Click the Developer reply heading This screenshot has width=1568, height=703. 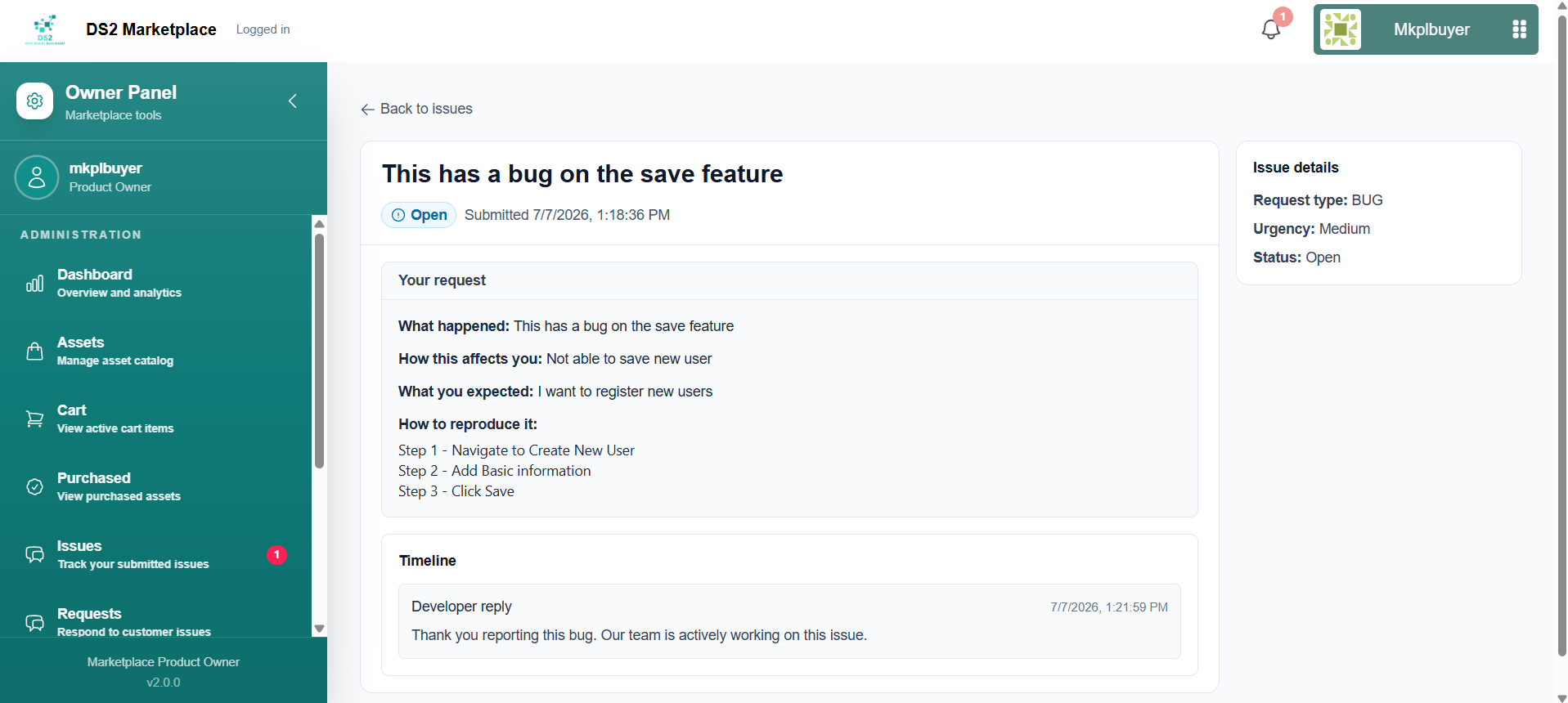click(x=461, y=607)
